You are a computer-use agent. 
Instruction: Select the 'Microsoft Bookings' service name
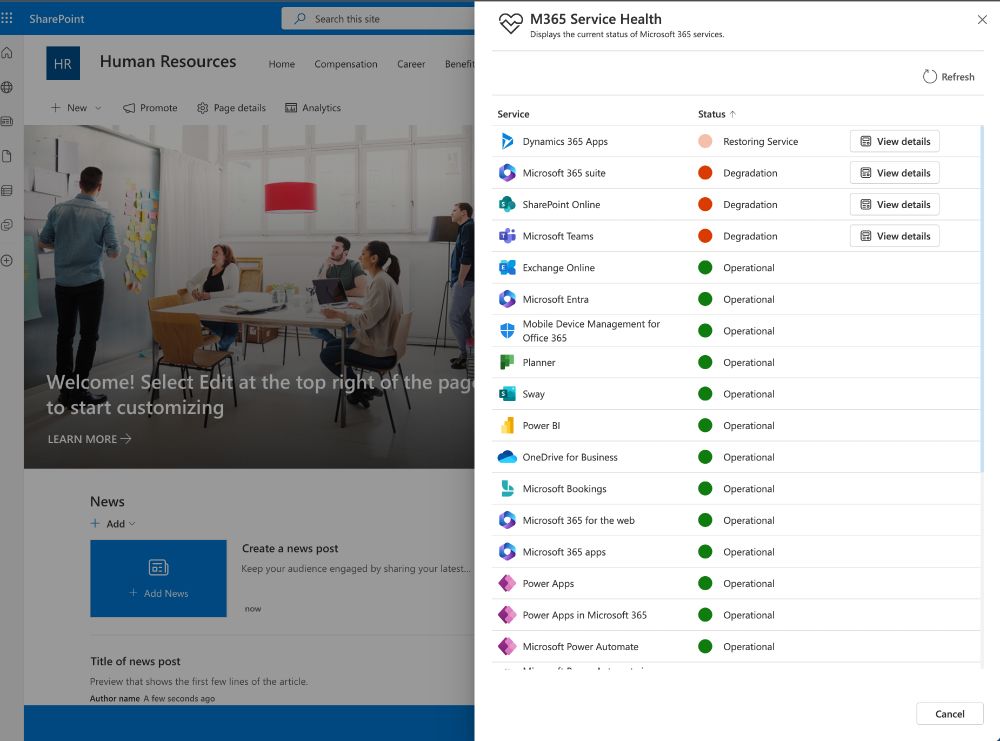click(564, 488)
